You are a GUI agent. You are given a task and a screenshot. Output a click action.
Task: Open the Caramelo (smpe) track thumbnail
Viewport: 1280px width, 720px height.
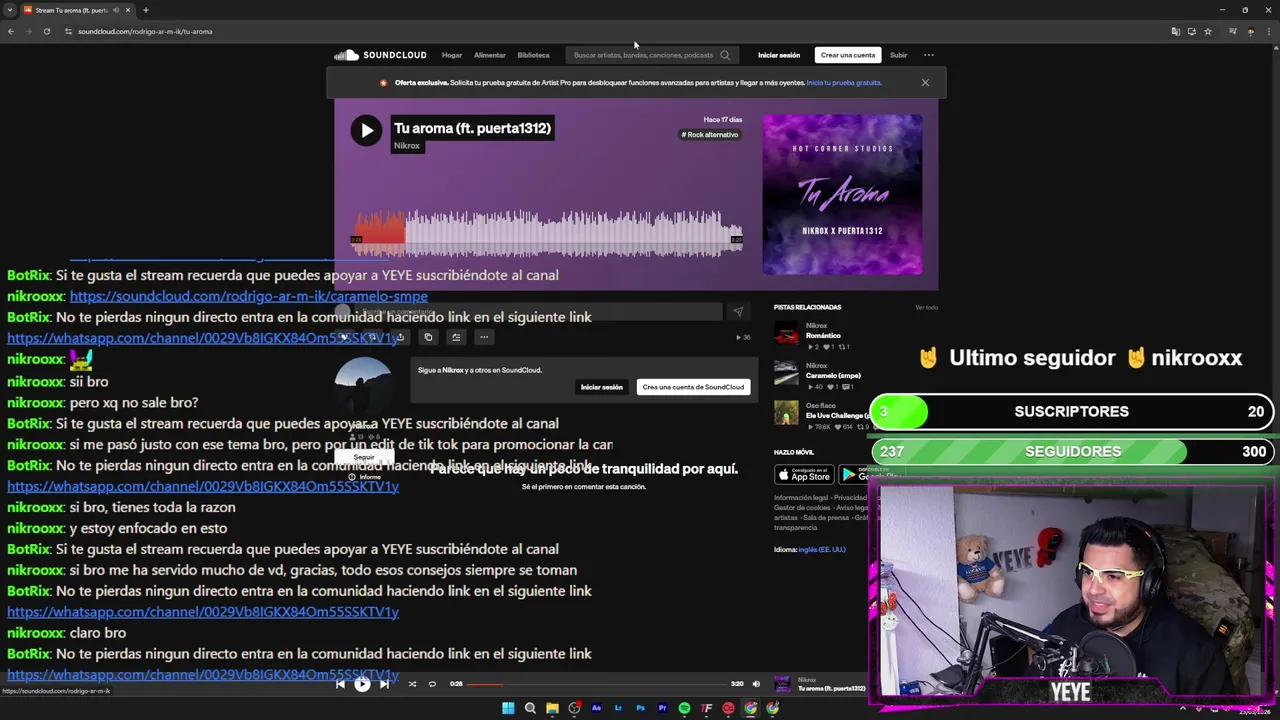787,373
